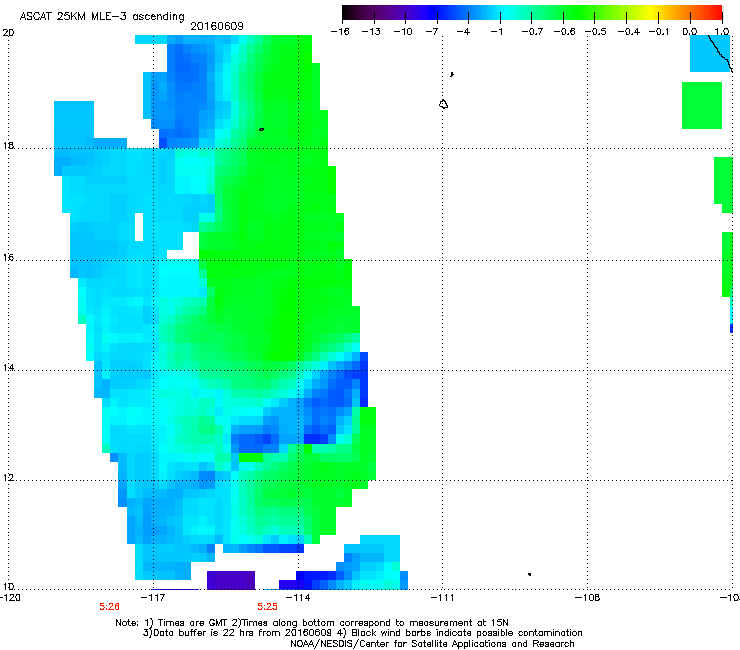The width and height of the screenshot is (740, 650).
Task: Click the date label 20160609
Action: [x=217, y=26]
